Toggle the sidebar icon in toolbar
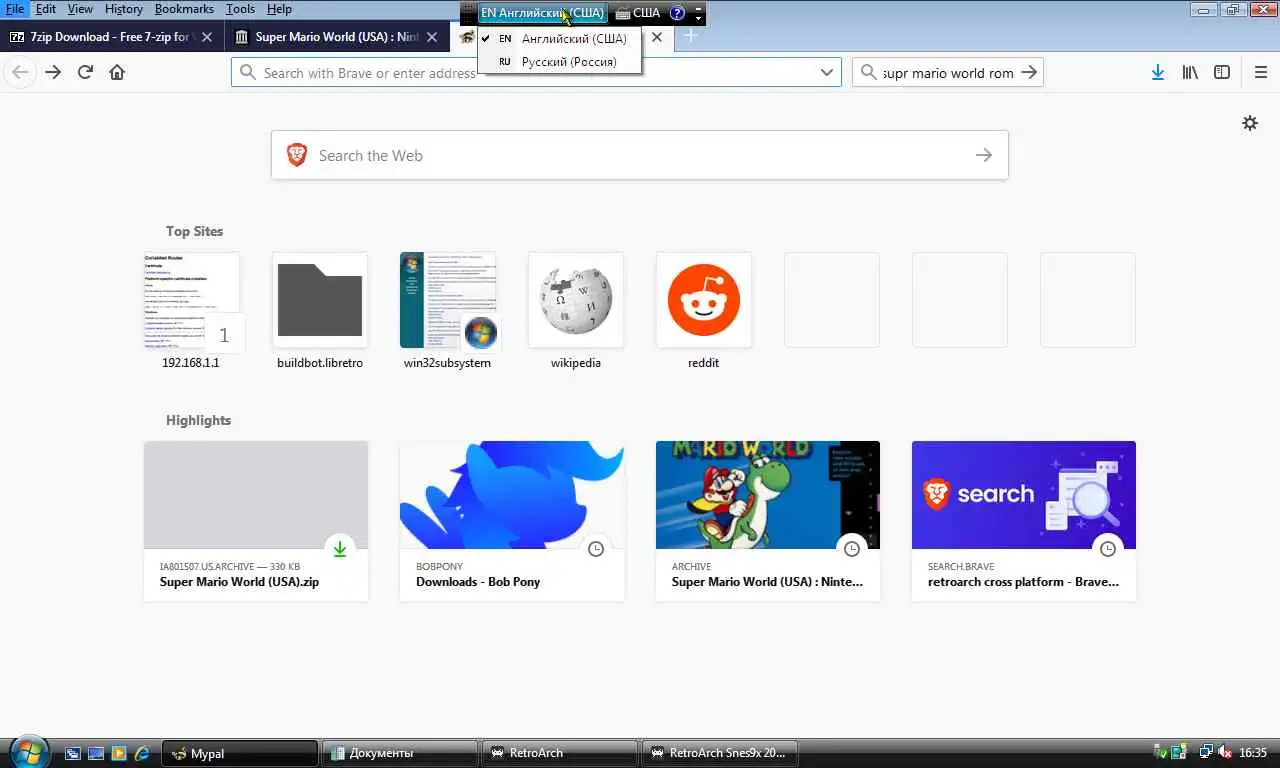 tap(1222, 72)
